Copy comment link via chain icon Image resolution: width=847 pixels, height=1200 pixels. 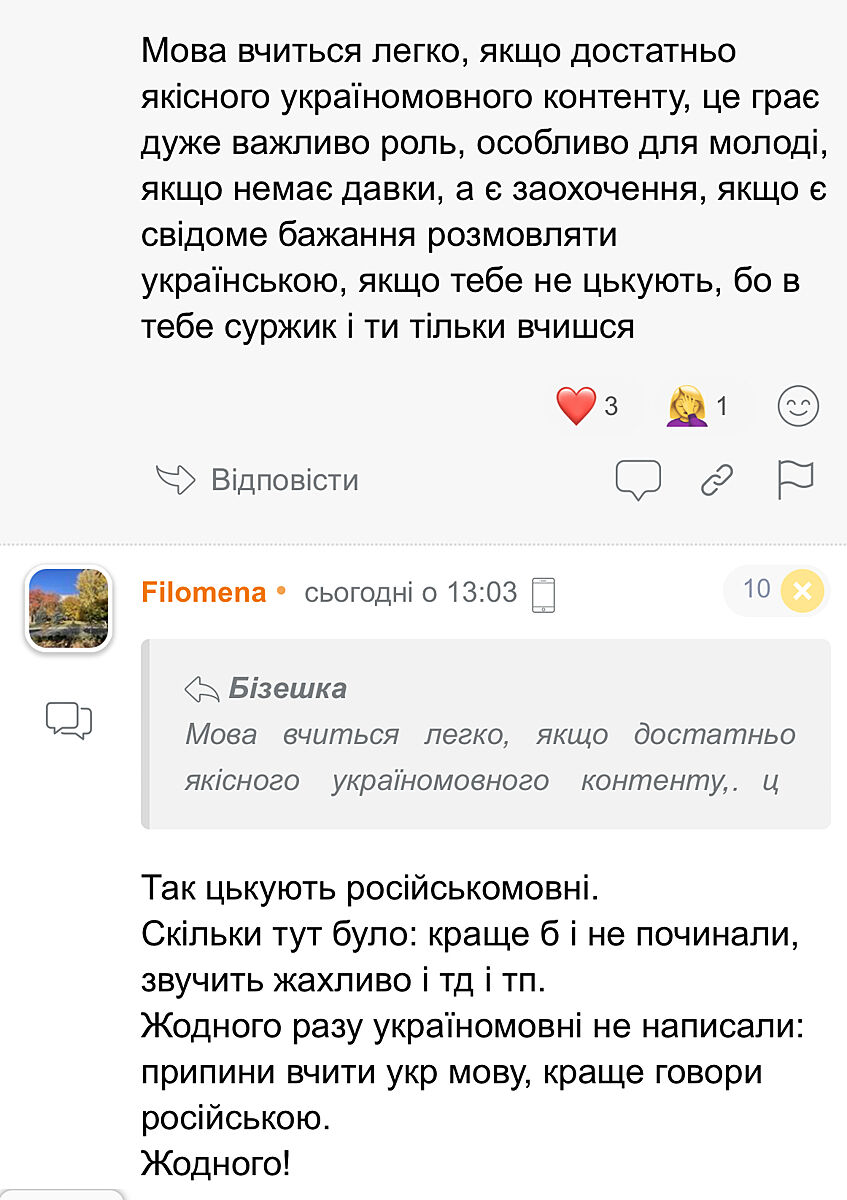click(x=717, y=480)
